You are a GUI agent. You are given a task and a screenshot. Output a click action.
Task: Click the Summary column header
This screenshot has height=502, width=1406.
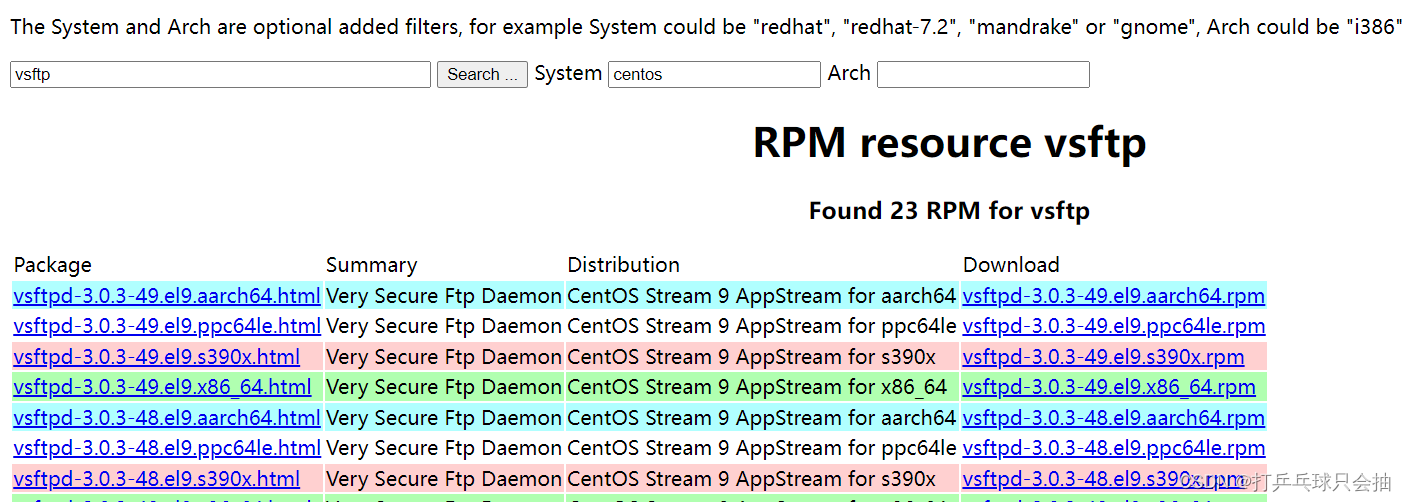point(371,265)
